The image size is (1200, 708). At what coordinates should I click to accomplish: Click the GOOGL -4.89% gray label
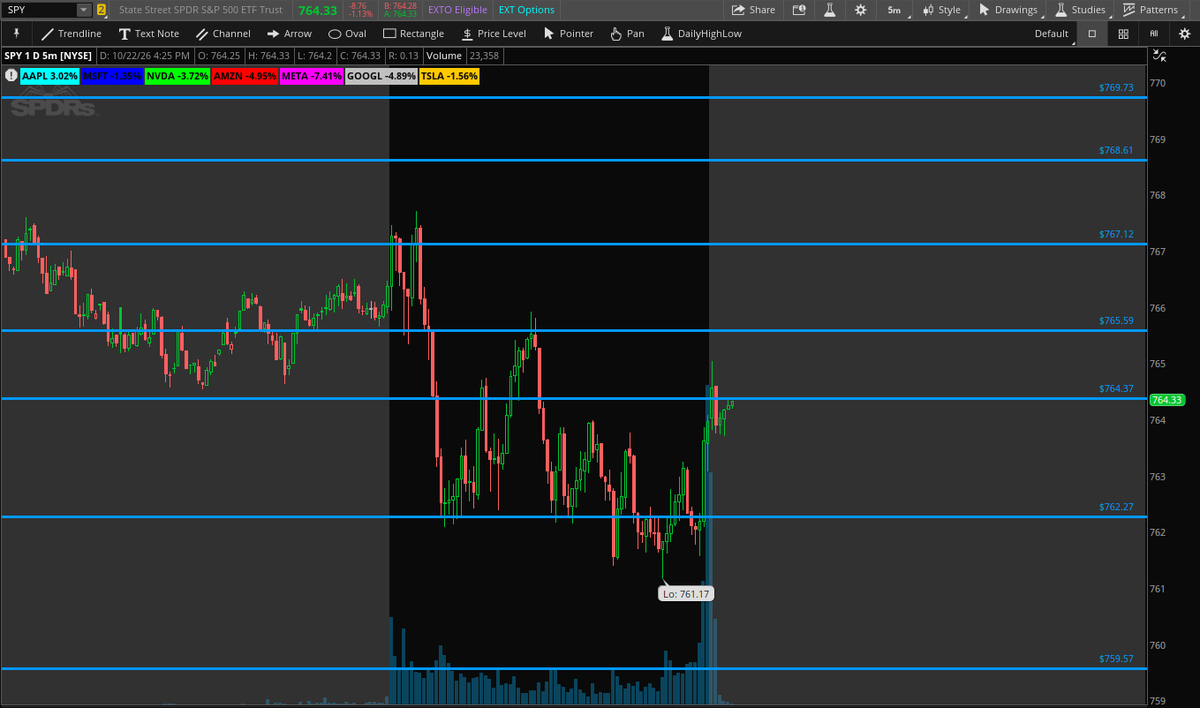tap(381, 75)
